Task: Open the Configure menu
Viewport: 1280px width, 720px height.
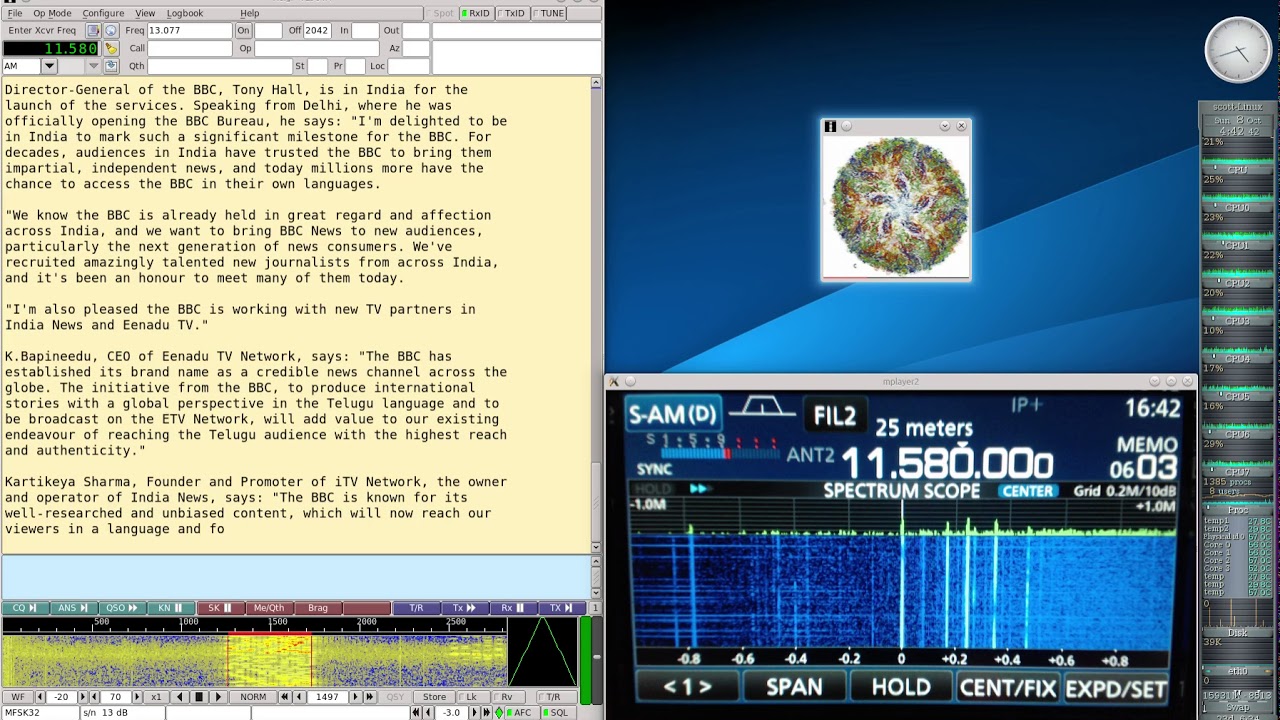Action: (x=103, y=13)
